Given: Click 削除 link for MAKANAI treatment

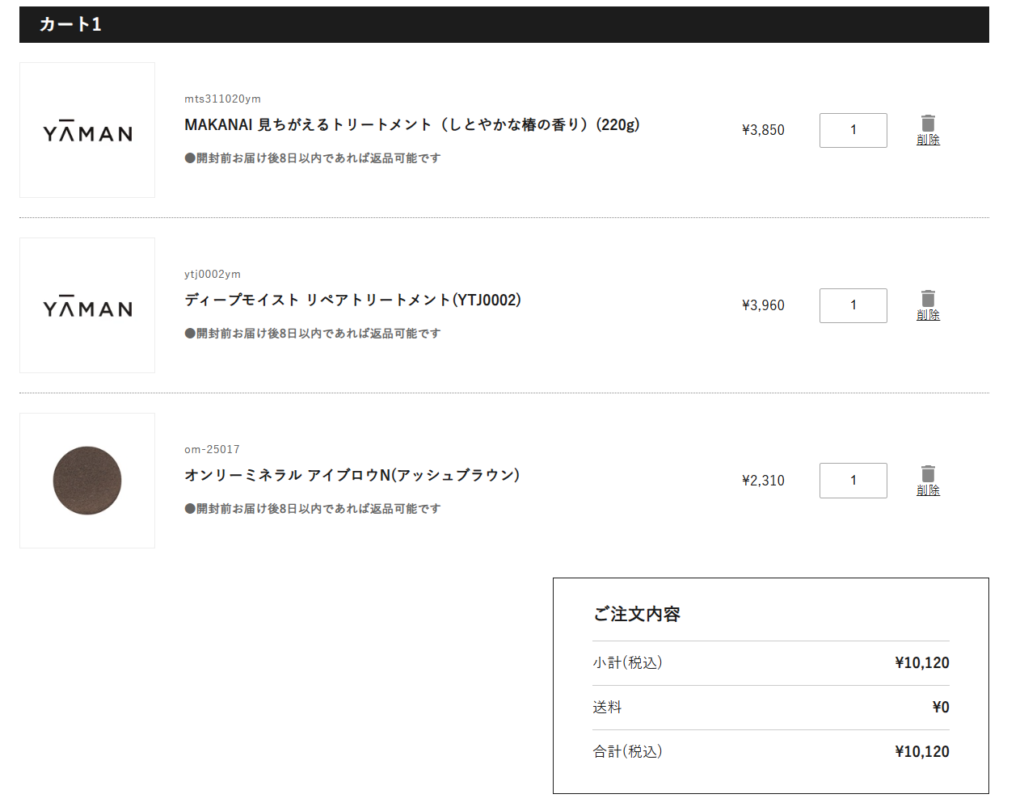Looking at the screenshot, I should (x=927, y=140).
